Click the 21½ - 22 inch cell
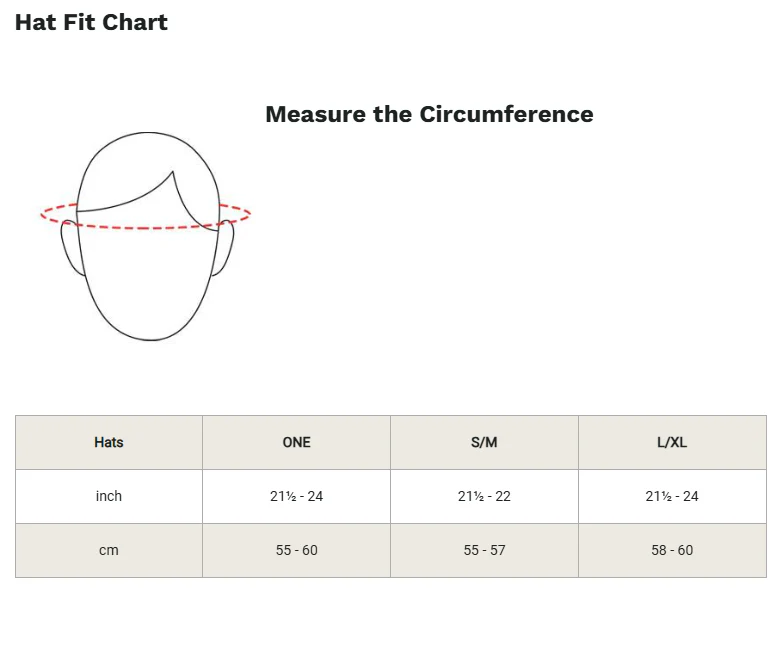Viewport: 782px width, 651px height. click(484, 496)
